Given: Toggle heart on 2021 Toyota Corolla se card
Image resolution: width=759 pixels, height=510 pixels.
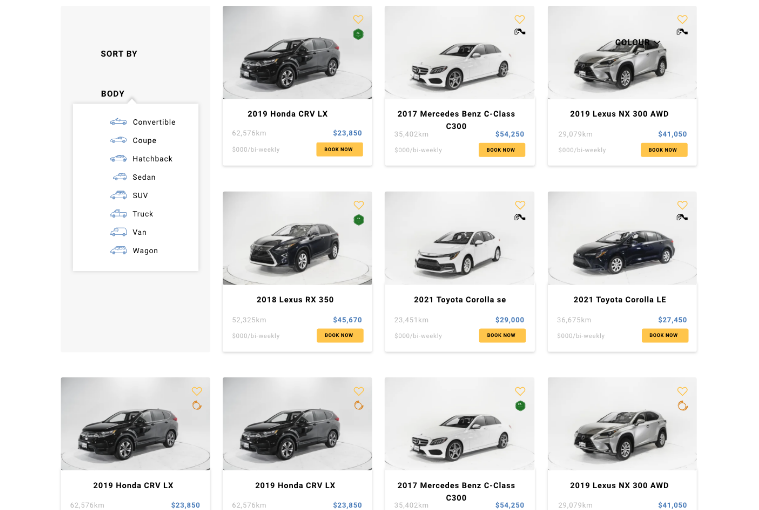Looking at the screenshot, I should point(520,205).
